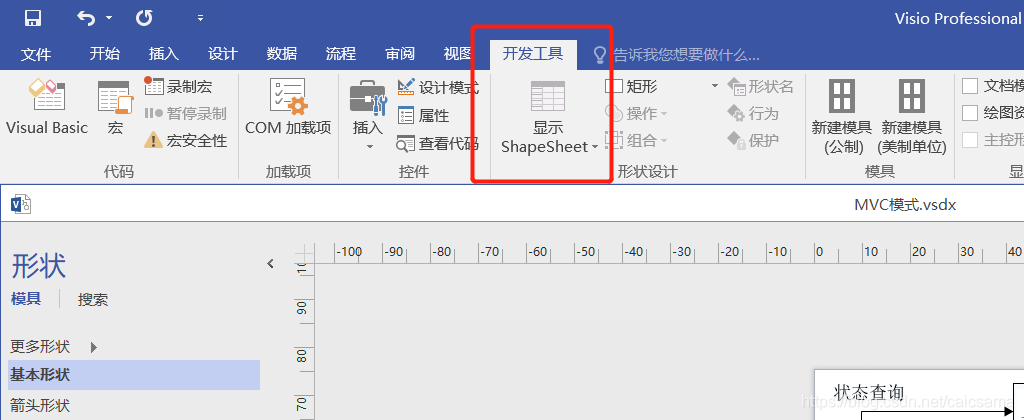Start 录制宏 macro recording
This screenshot has width=1024, height=420.
pyautogui.click(x=178, y=86)
